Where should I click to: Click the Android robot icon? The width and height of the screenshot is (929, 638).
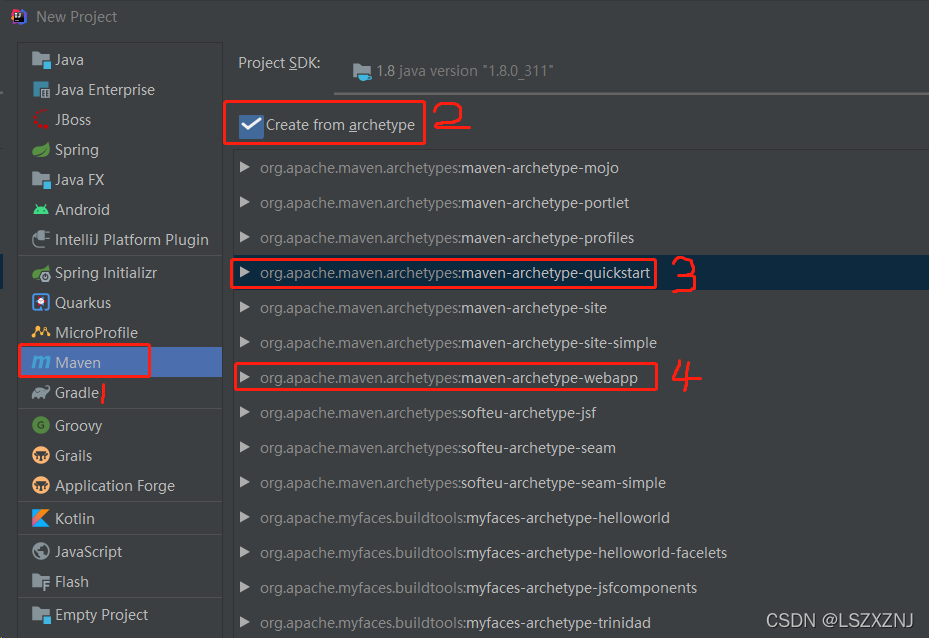[x=41, y=210]
